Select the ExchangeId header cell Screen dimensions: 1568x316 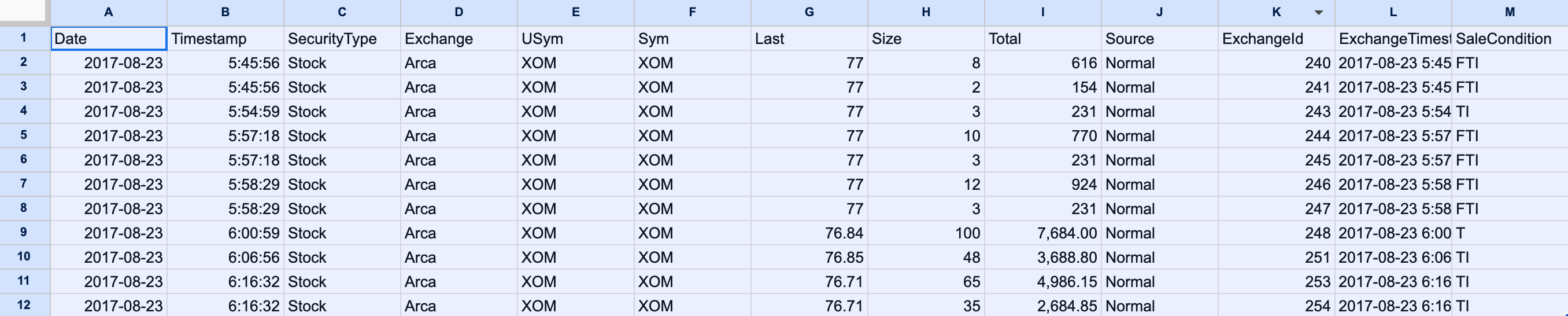pos(1276,39)
